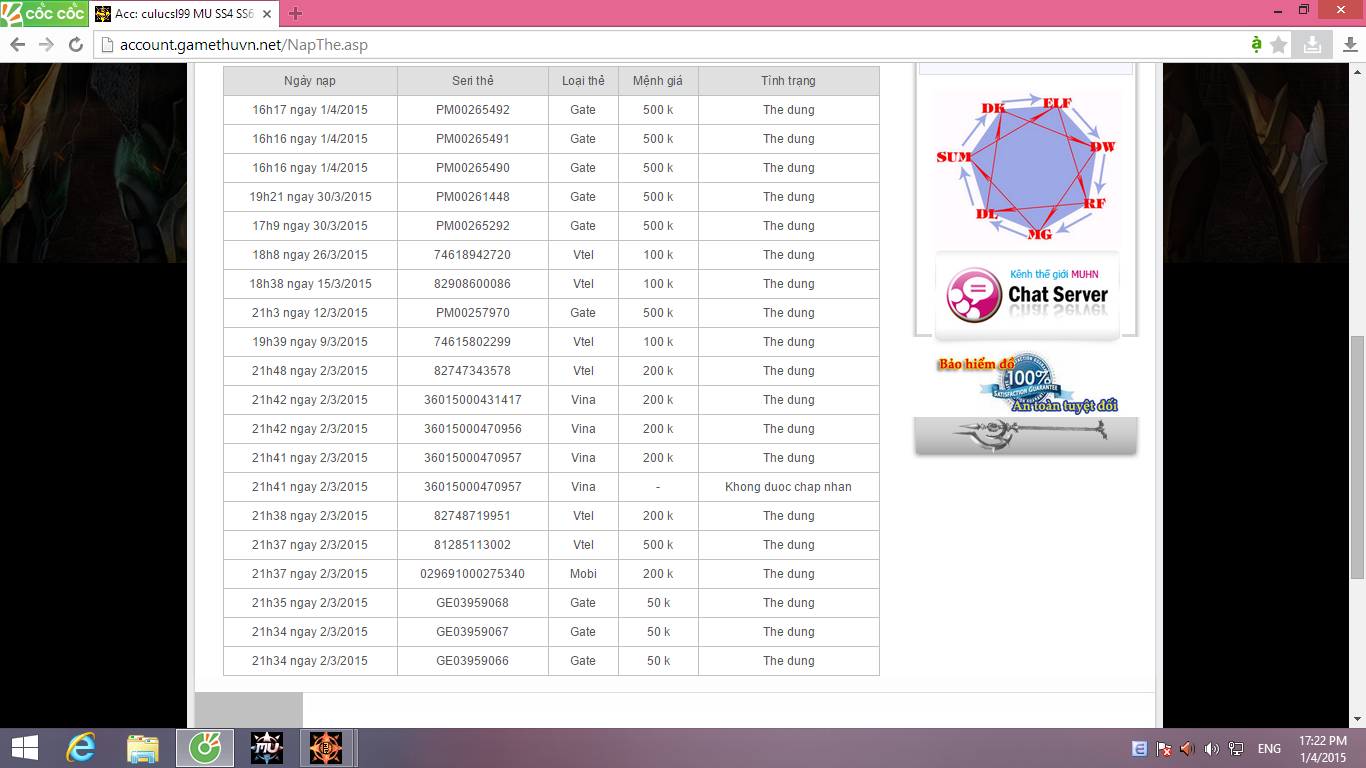1366x768 pixels.
Task: Launch Internet Explorer from taskbar
Action: coord(81,748)
